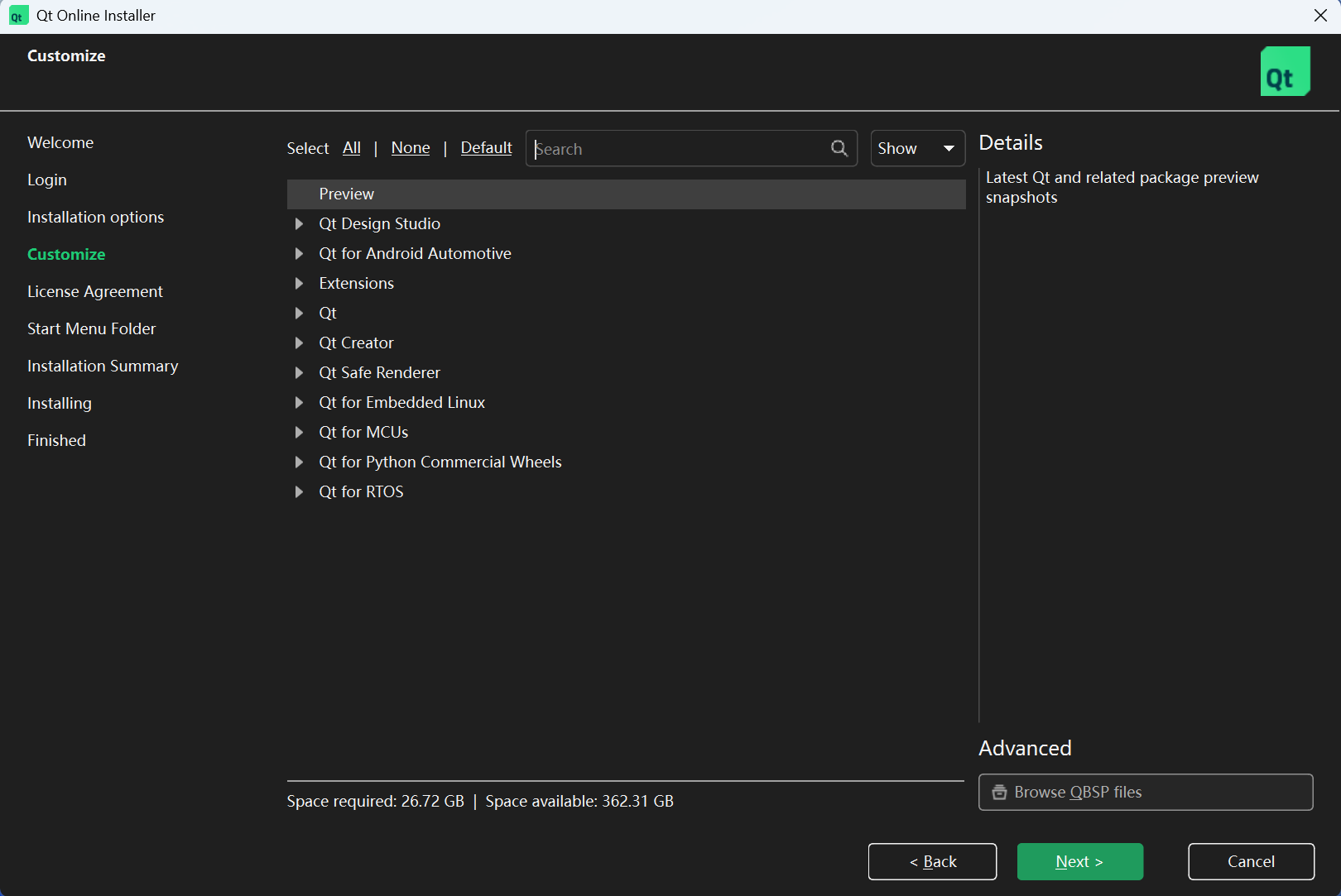Select the Qt for RTOS label

[x=362, y=492]
